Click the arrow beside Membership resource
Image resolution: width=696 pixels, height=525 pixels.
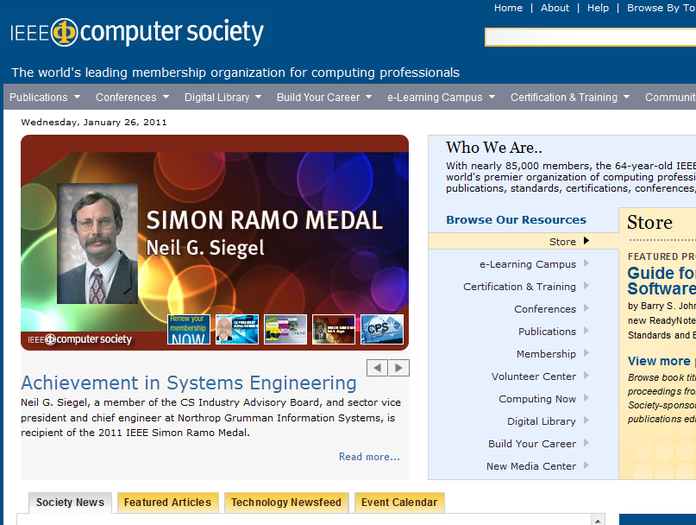click(586, 353)
